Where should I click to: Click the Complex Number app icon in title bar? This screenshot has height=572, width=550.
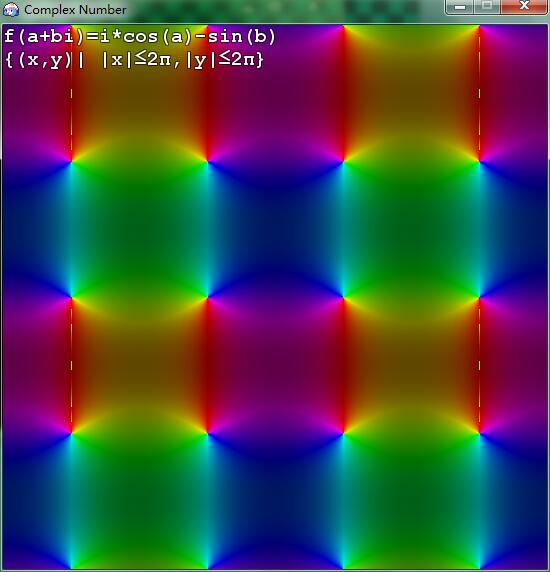pyautogui.click(x=10, y=9)
